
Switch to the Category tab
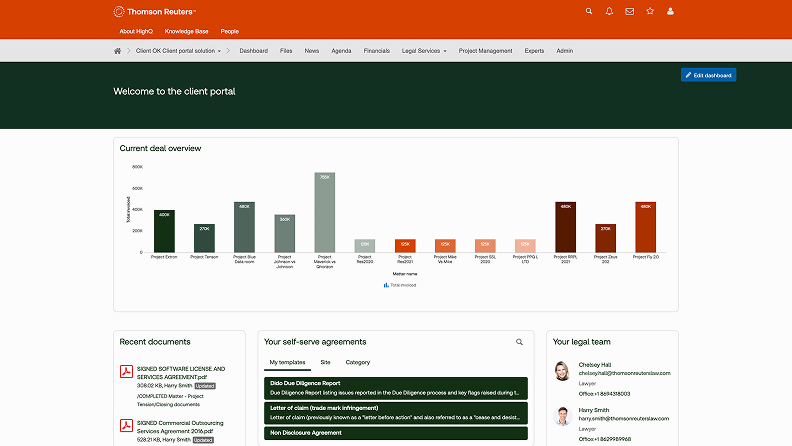point(358,362)
